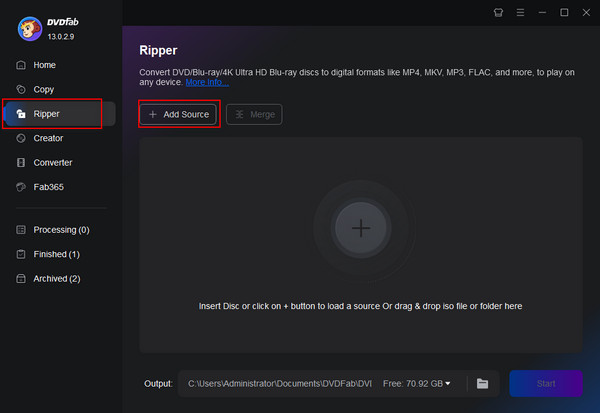The width and height of the screenshot is (600, 413).
Task: Maximize the DVDFab window
Action: click(x=564, y=13)
